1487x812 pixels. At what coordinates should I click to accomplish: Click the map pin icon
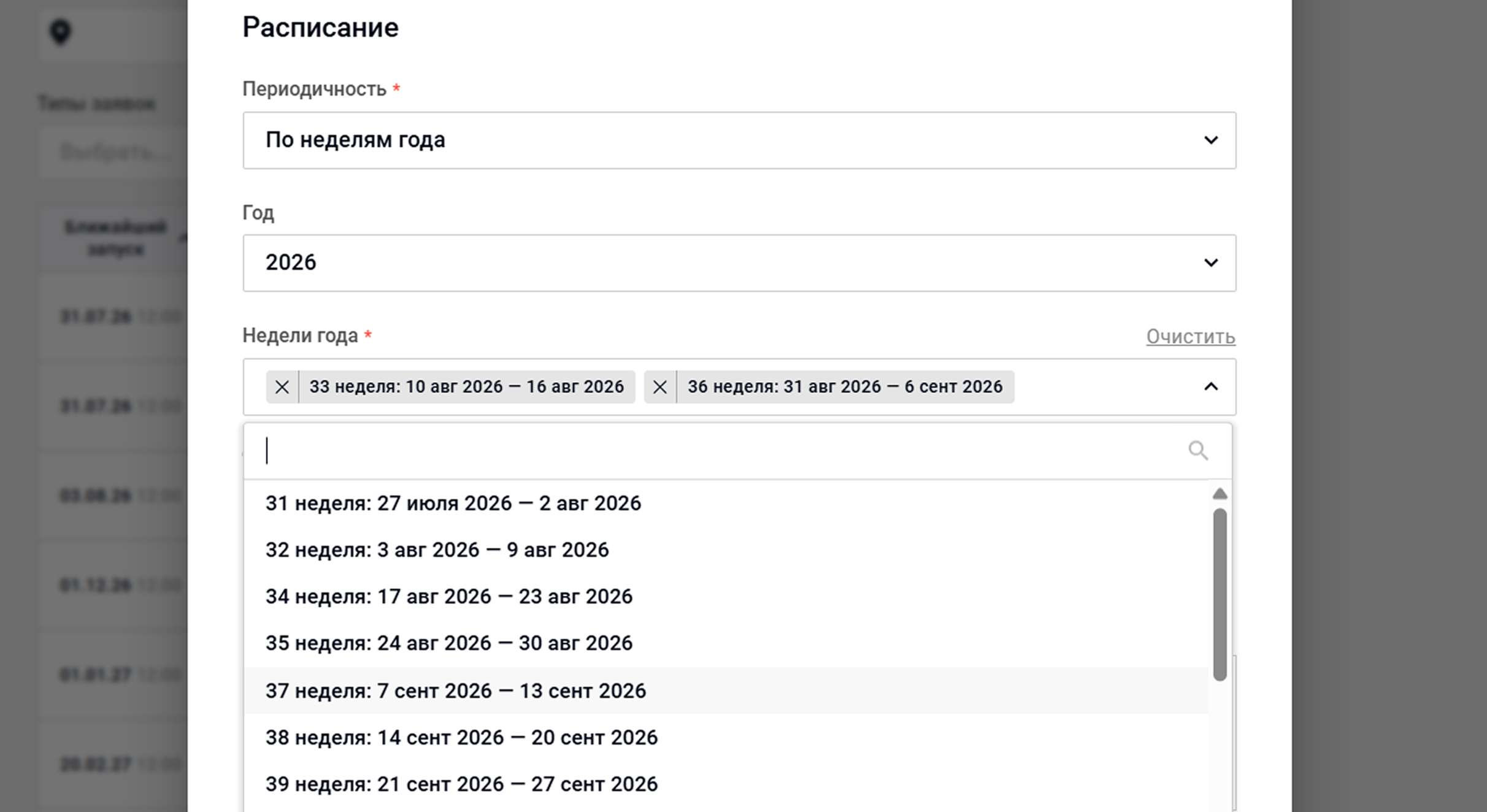(60, 31)
